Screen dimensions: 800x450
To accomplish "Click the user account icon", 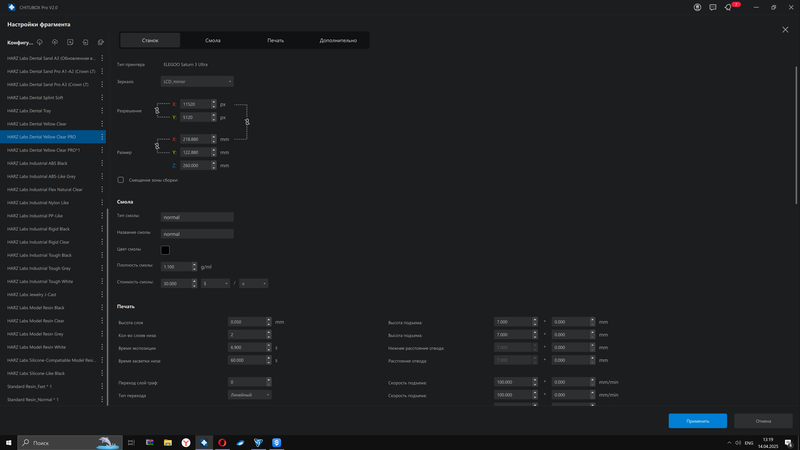I will pos(697,6).
